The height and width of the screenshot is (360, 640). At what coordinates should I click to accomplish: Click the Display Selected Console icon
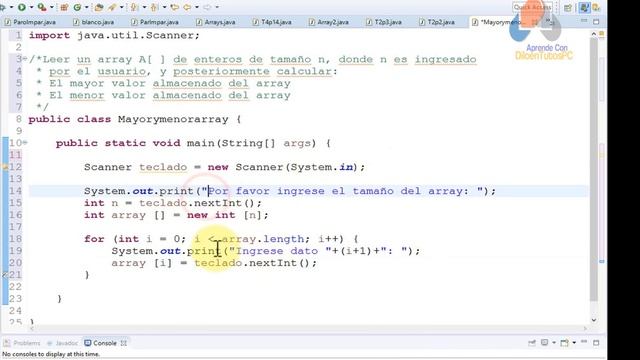pyautogui.click(x=544, y=342)
